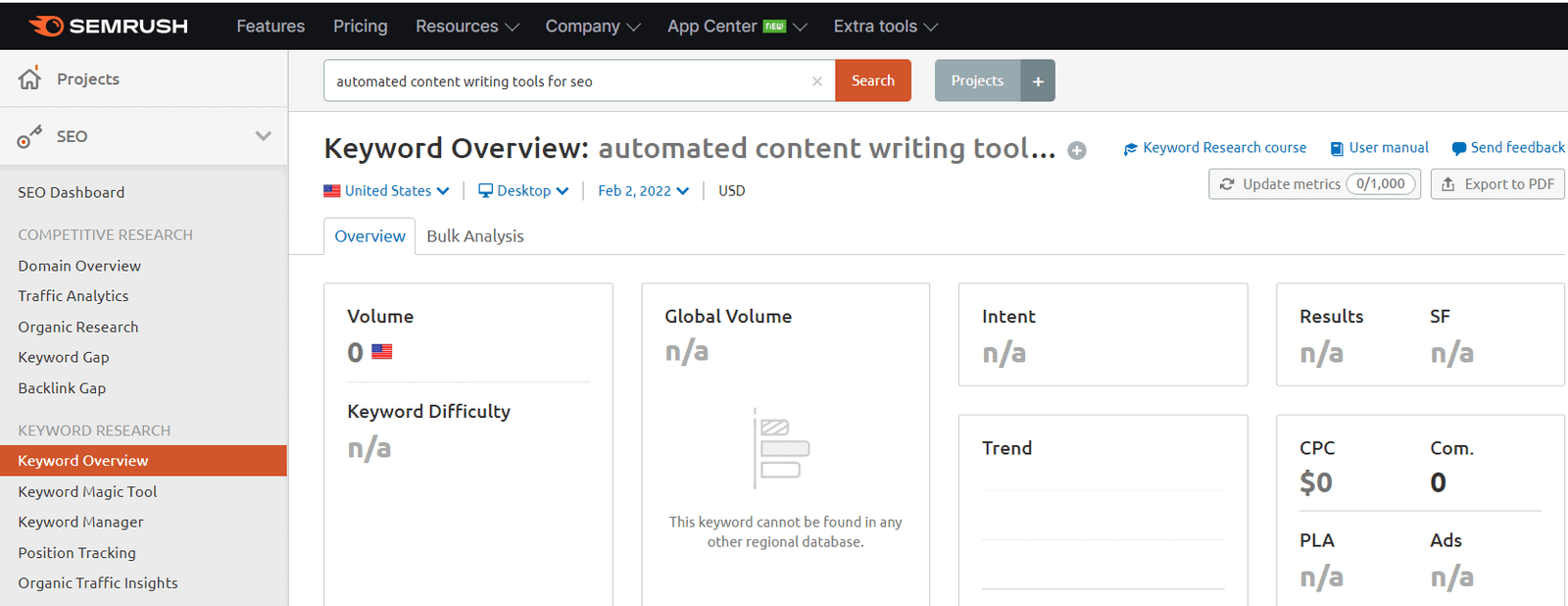Open Projects home icon in sidebar

pyautogui.click(x=30, y=78)
